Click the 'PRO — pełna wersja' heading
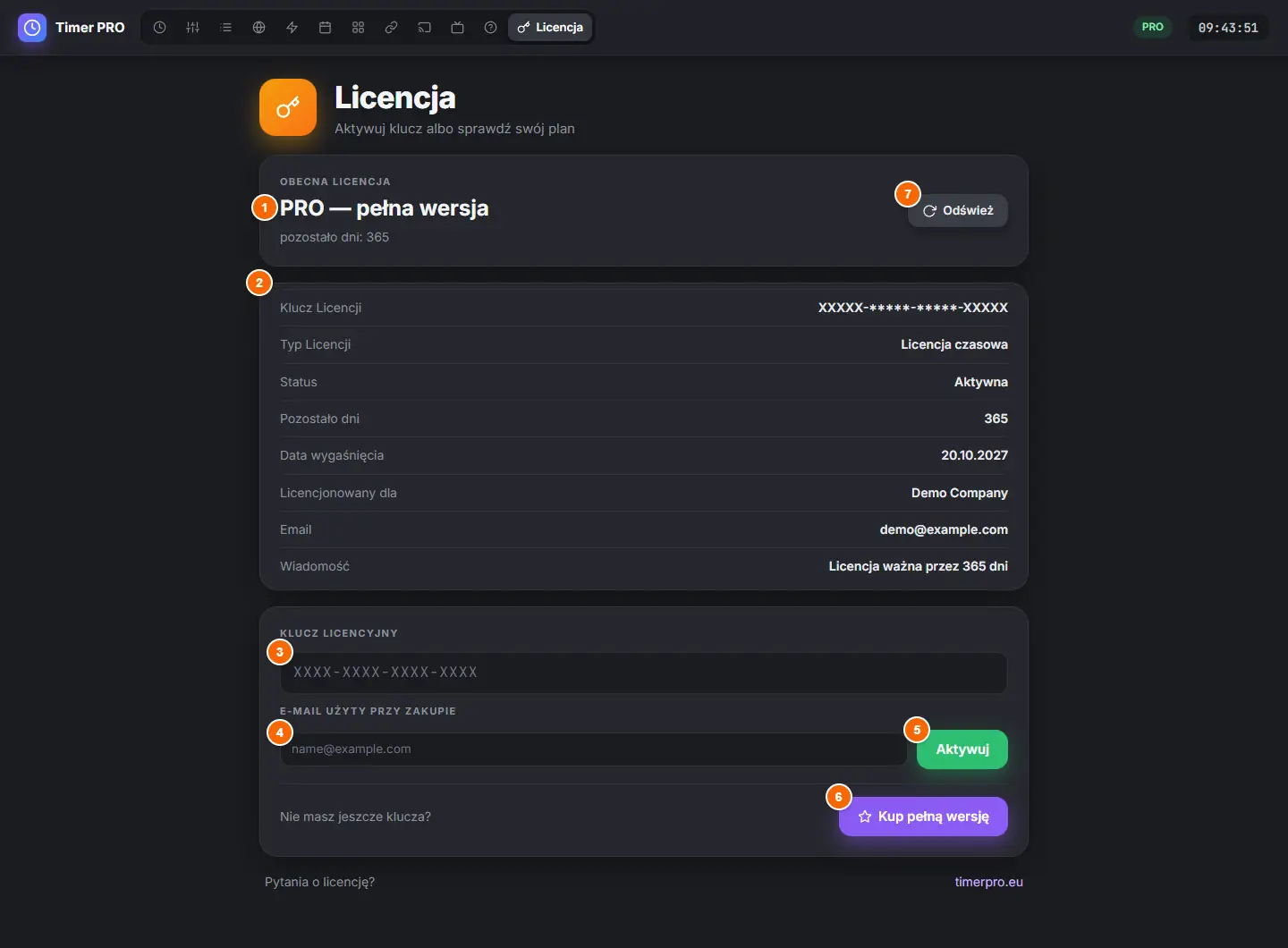Image resolution: width=1288 pixels, height=948 pixels. click(385, 208)
